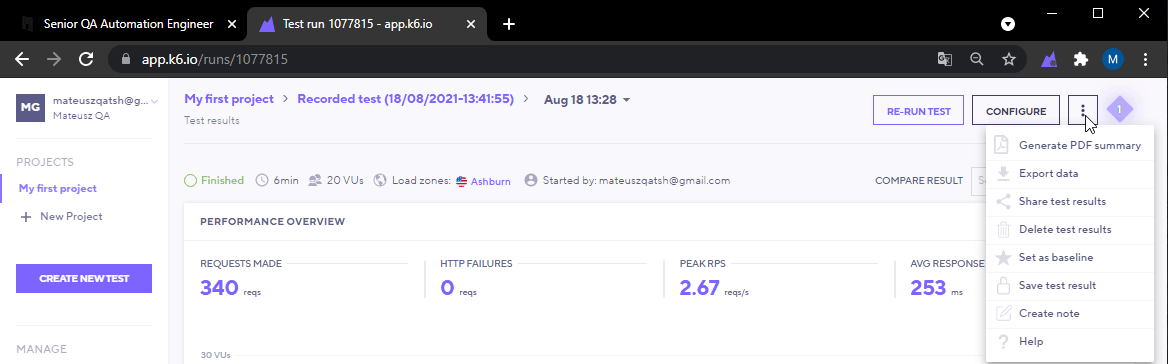The height and width of the screenshot is (364, 1168).
Task: Open the Chrome profile avatar M
Action: click(1113, 60)
